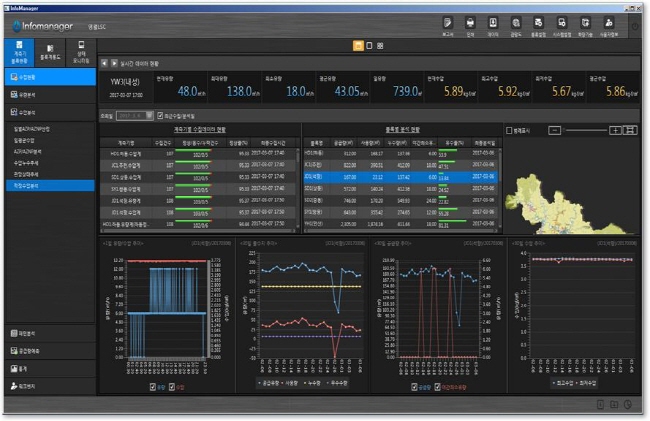Viewport: 650px width, 421px height.
Task: Expand the 유량분석 sidebar menu
Action: (x=50, y=95)
